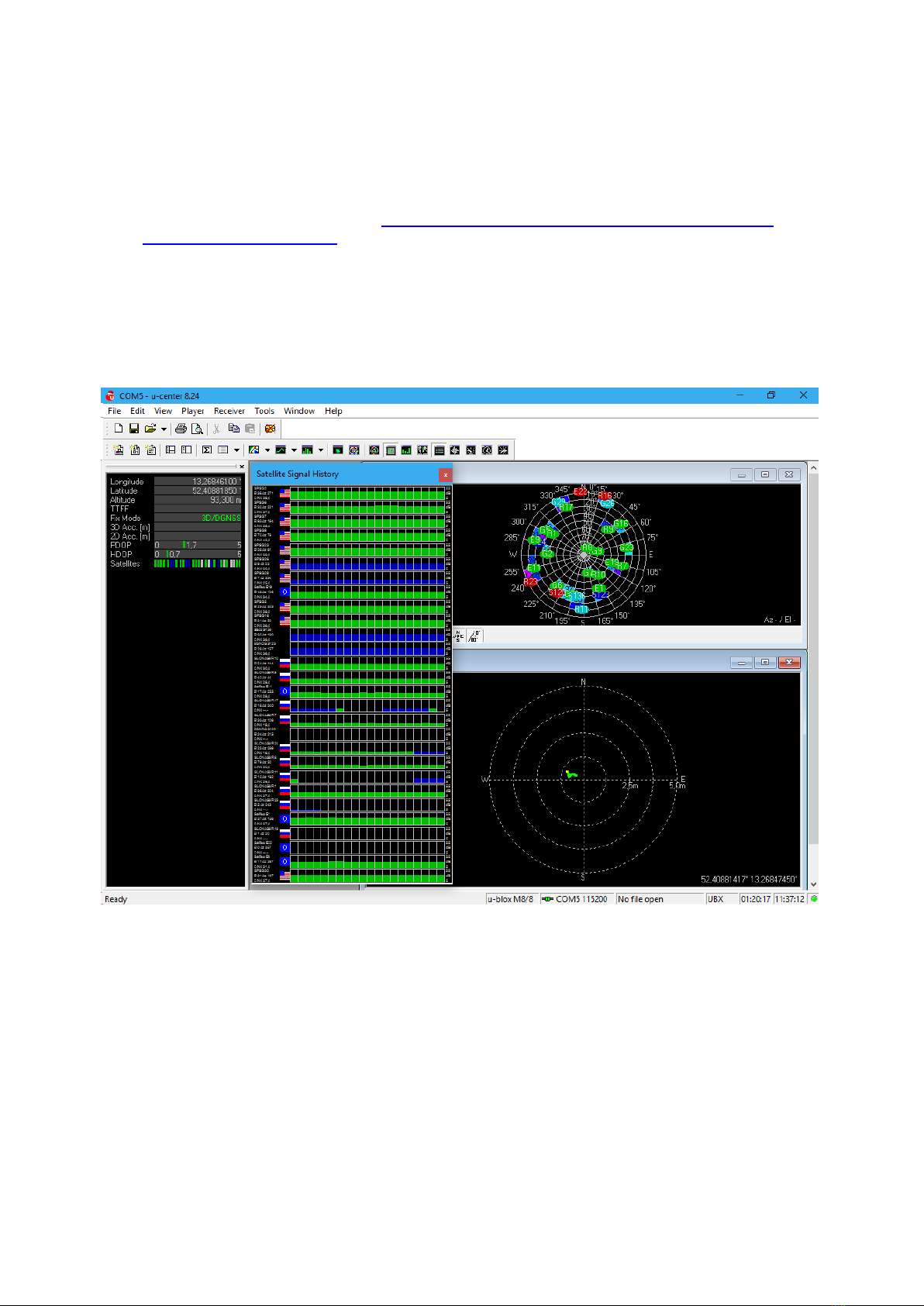This screenshot has height=1306, width=924.
Task: Click u-blox M8/8 in status bar
Action: (x=510, y=899)
